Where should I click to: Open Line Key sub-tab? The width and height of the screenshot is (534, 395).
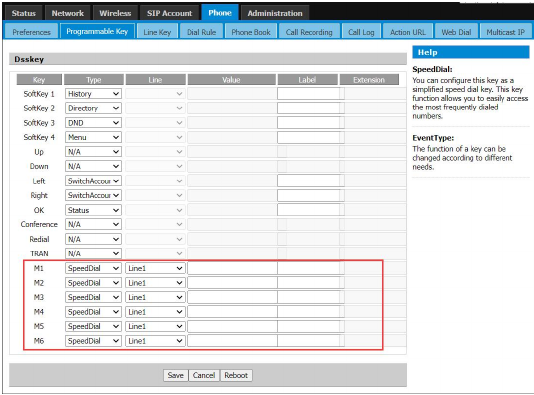coord(157,32)
